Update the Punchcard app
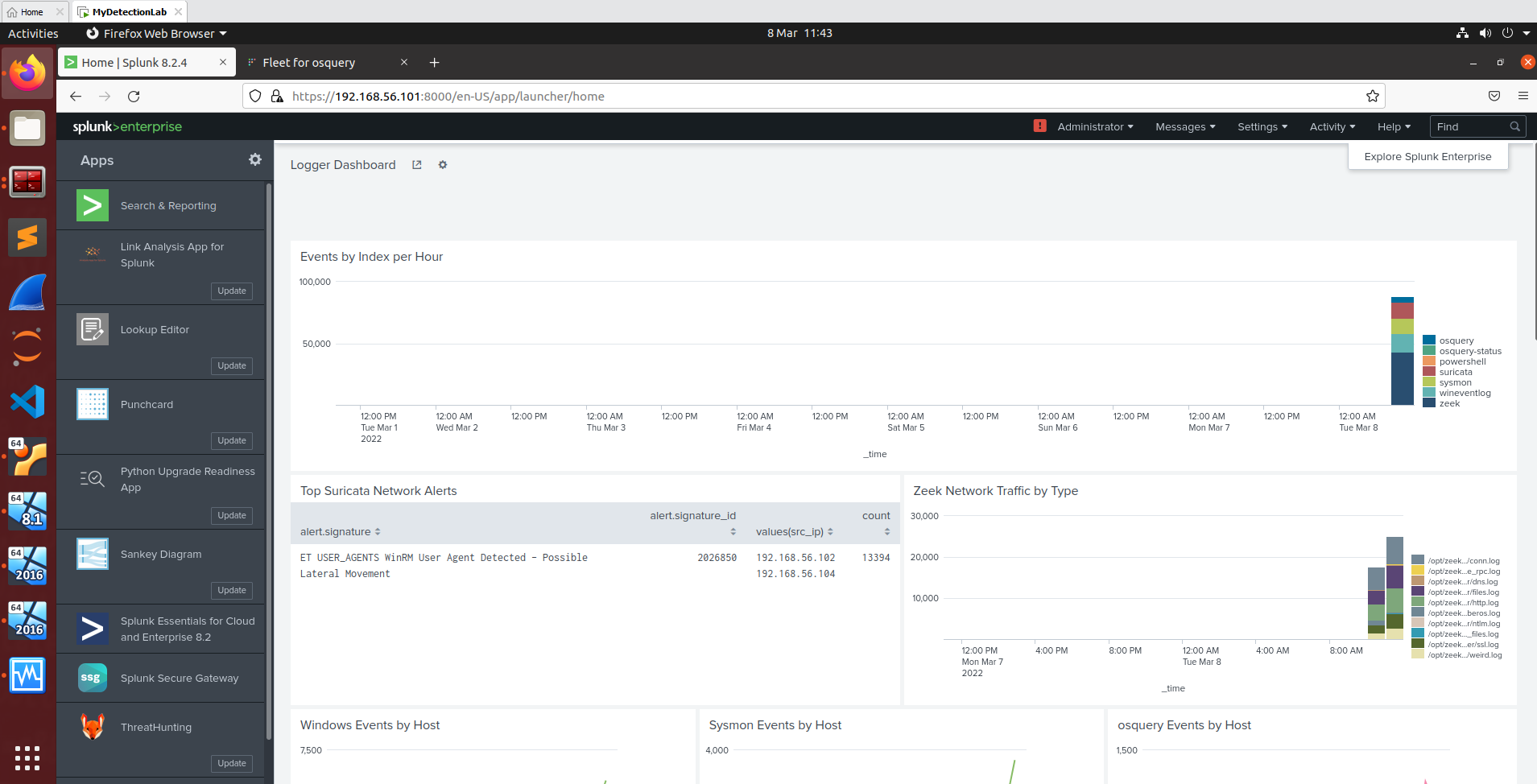This screenshot has width=1537, height=784. [x=232, y=440]
